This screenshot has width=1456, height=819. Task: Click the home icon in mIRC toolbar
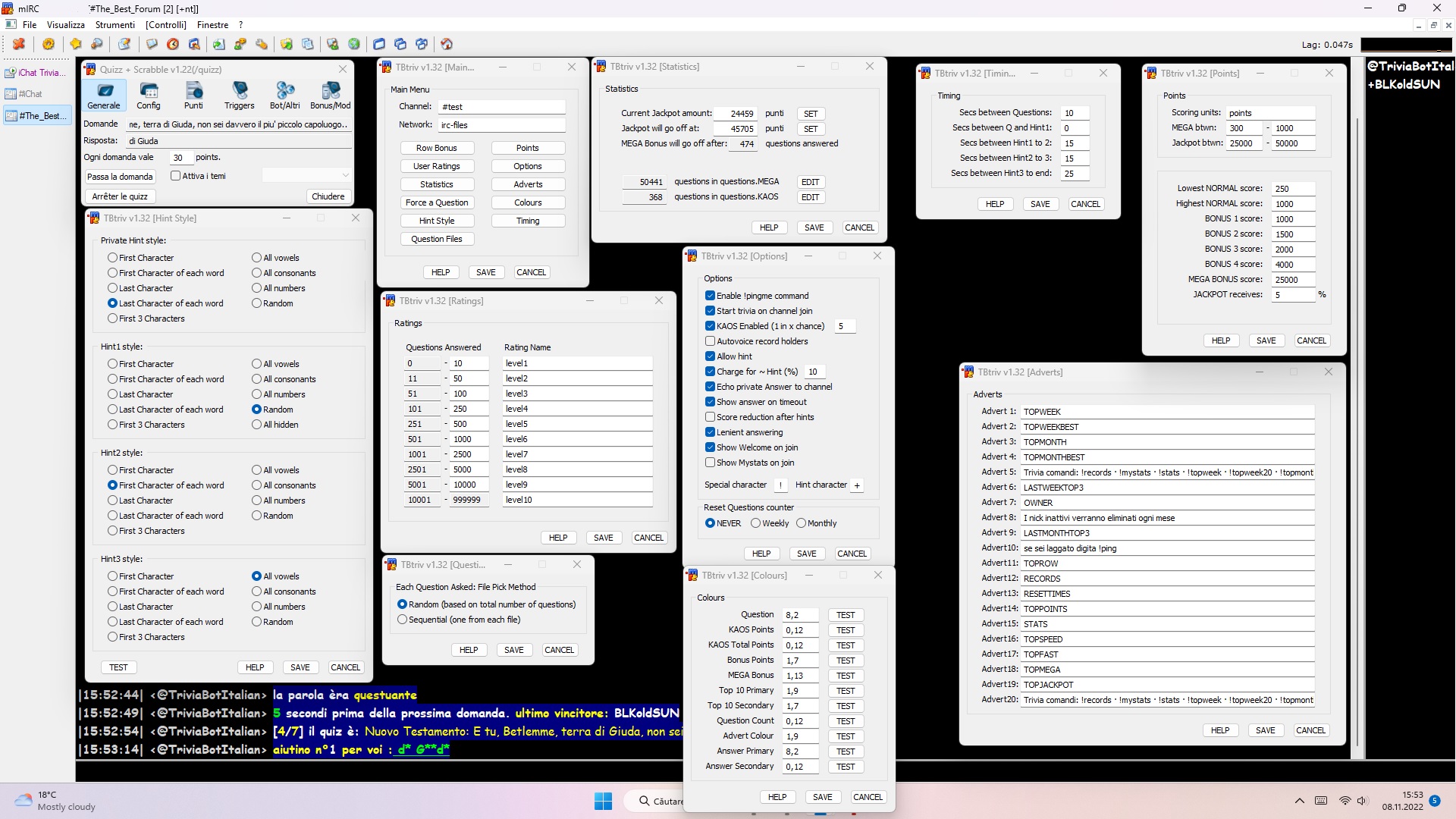pos(447,44)
